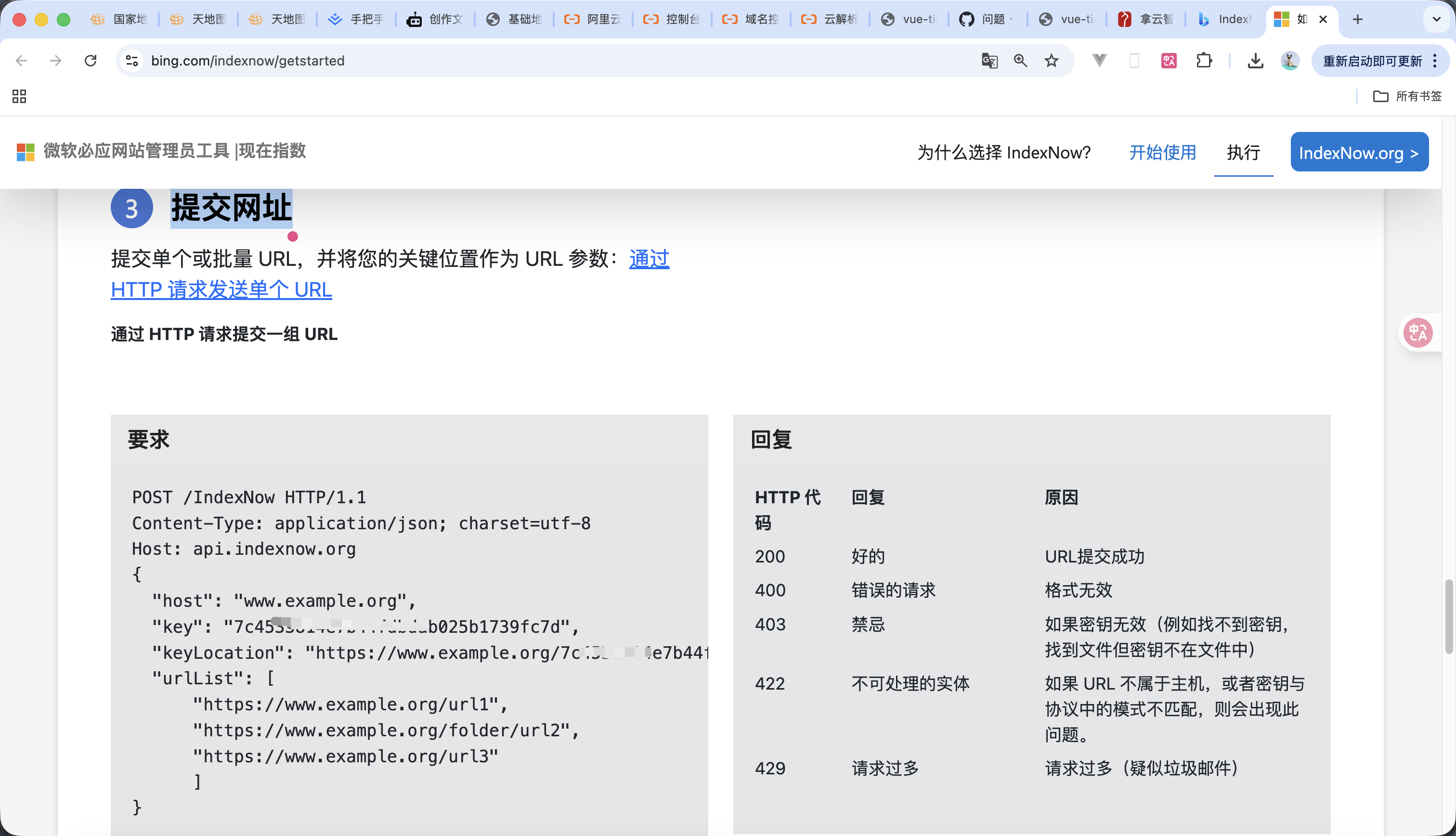Open a new browser tab
Viewport: 1456px width, 836px height.
[1357, 19]
